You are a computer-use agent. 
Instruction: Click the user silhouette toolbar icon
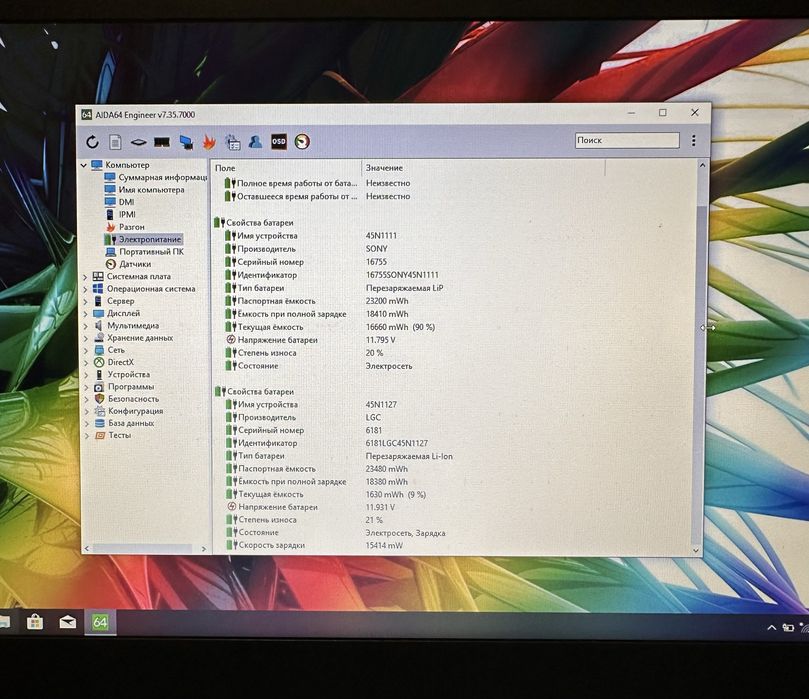click(255, 141)
